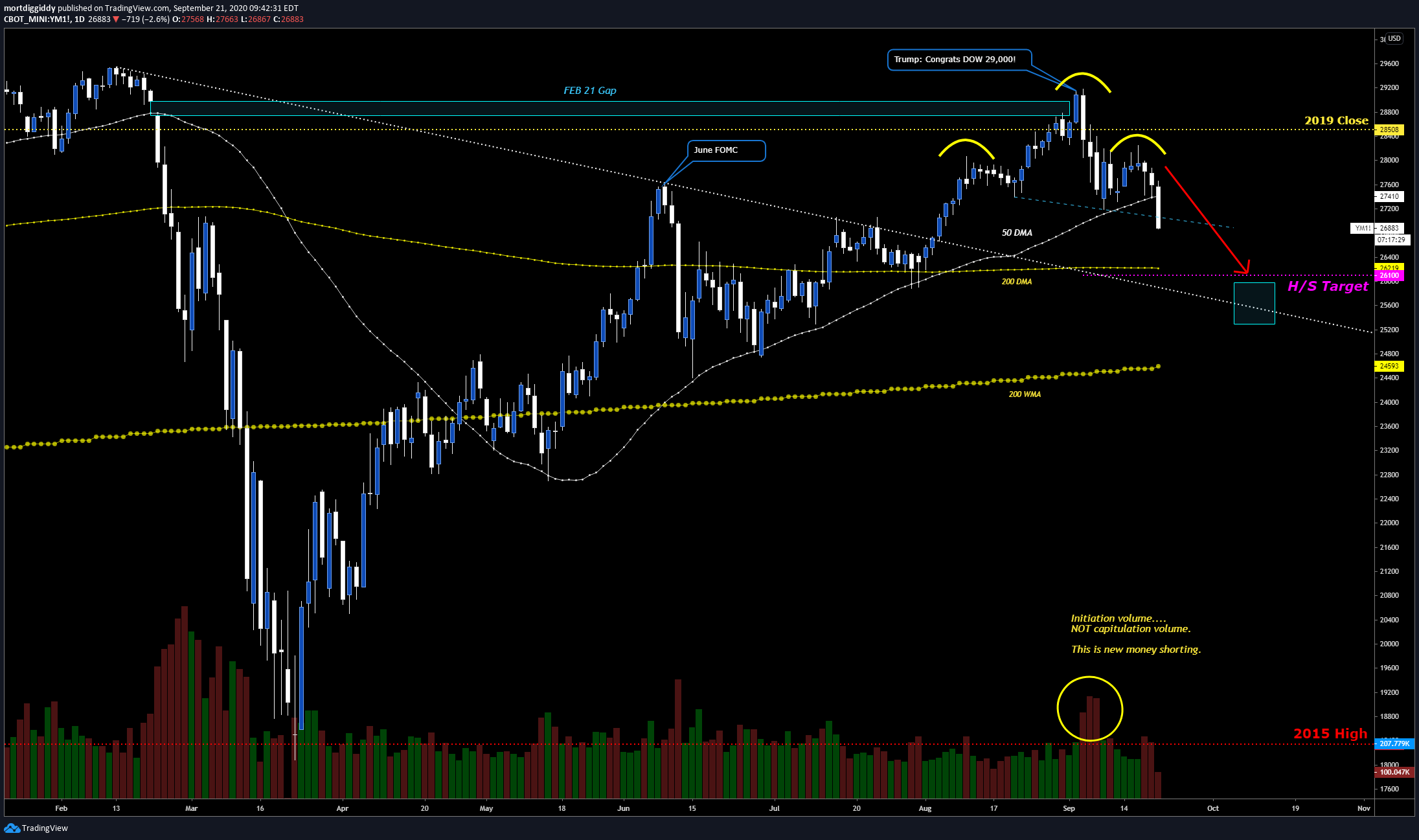This screenshot has height=840, width=1419.
Task: Click the Feb date axis label
Action: point(61,808)
